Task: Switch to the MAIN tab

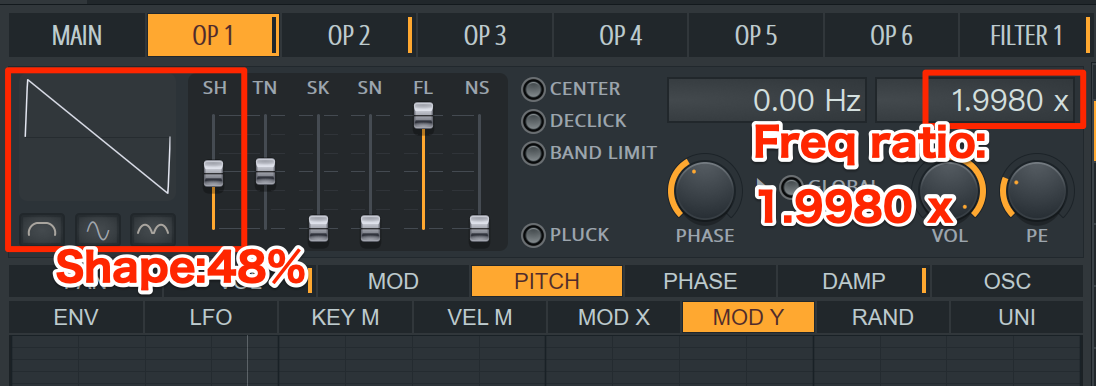Action: (77, 35)
